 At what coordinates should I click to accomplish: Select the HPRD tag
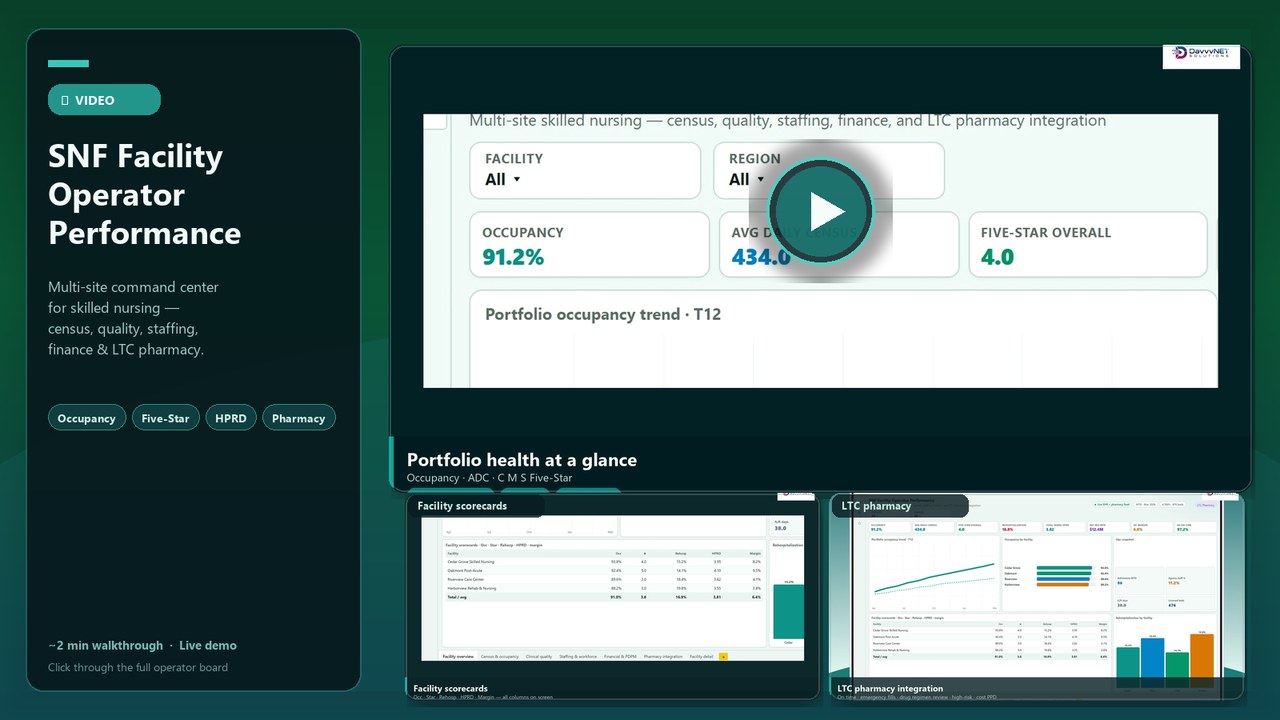pyautogui.click(x=231, y=418)
